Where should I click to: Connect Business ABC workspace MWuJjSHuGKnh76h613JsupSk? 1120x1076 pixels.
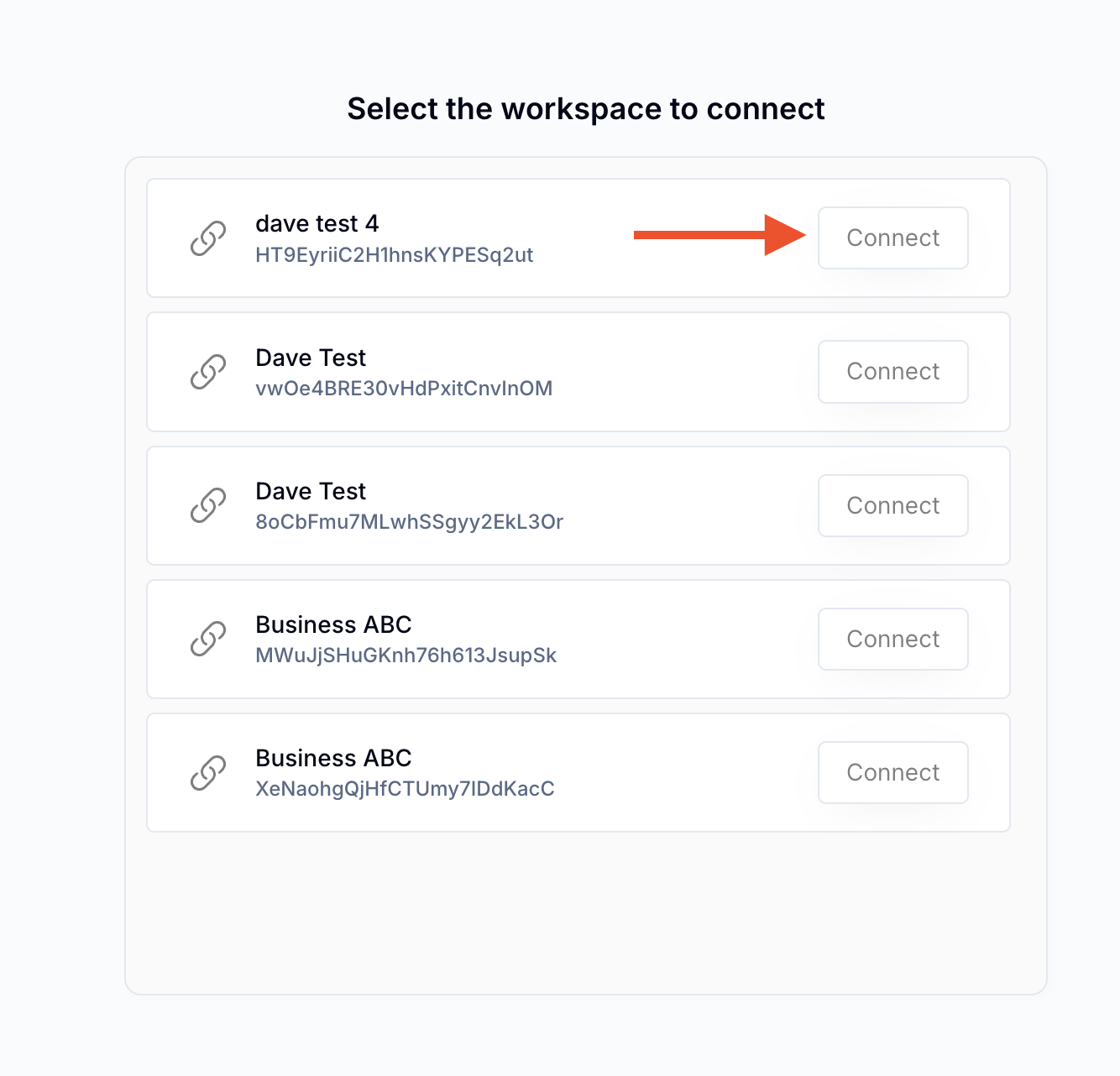pos(892,639)
